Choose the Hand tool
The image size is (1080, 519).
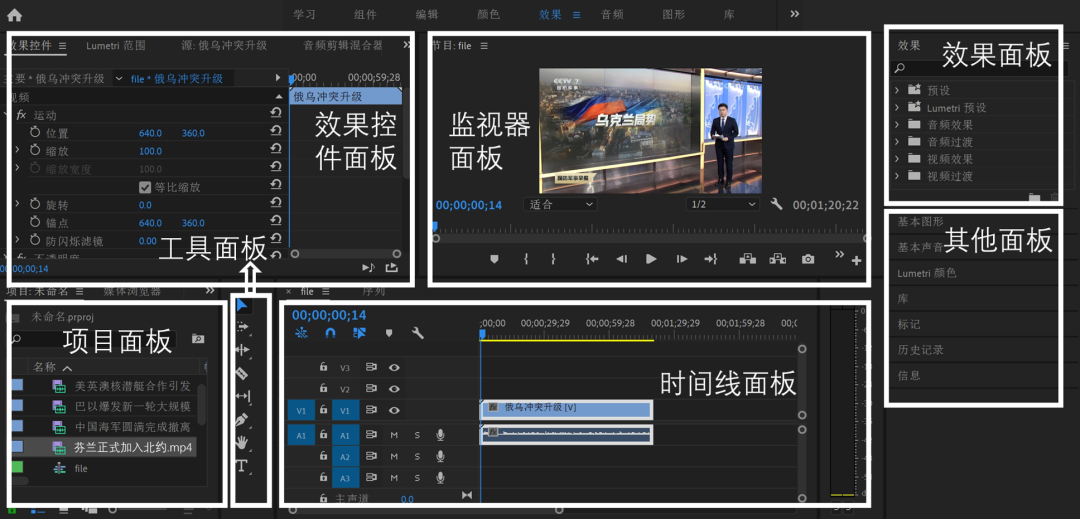(241, 443)
